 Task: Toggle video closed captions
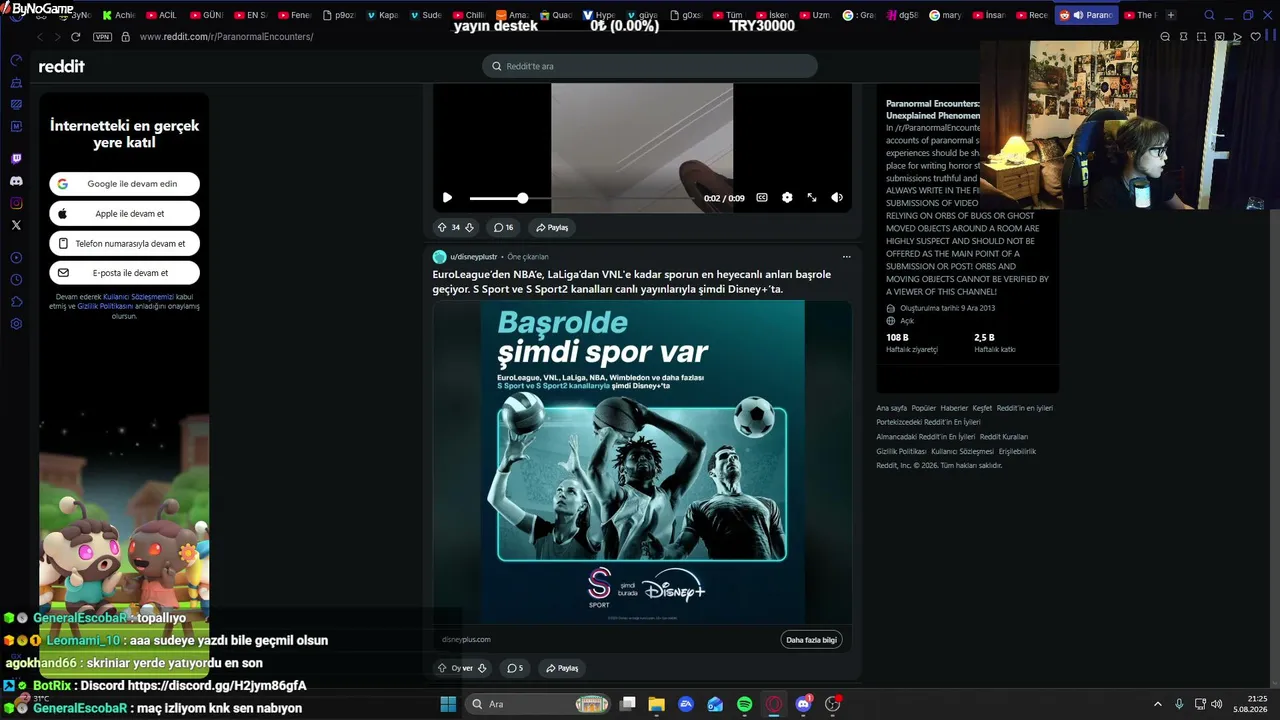(x=762, y=198)
